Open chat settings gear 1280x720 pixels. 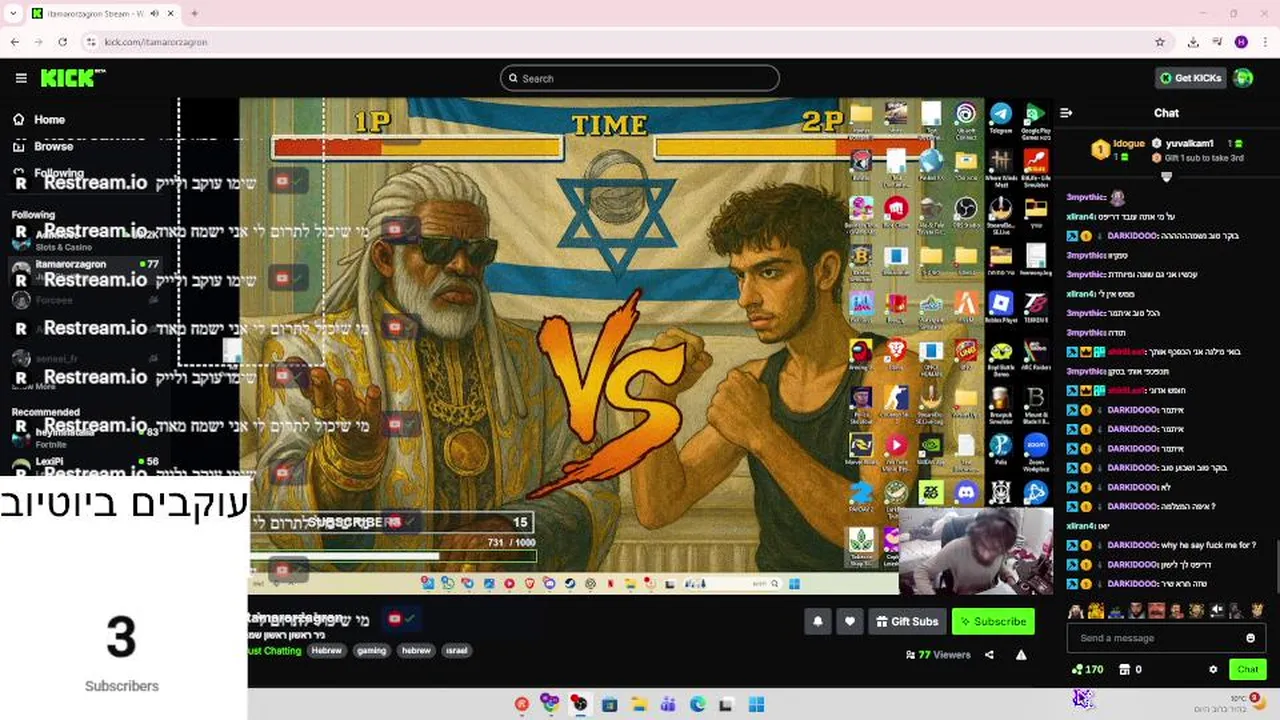click(x=1213, y=670)
